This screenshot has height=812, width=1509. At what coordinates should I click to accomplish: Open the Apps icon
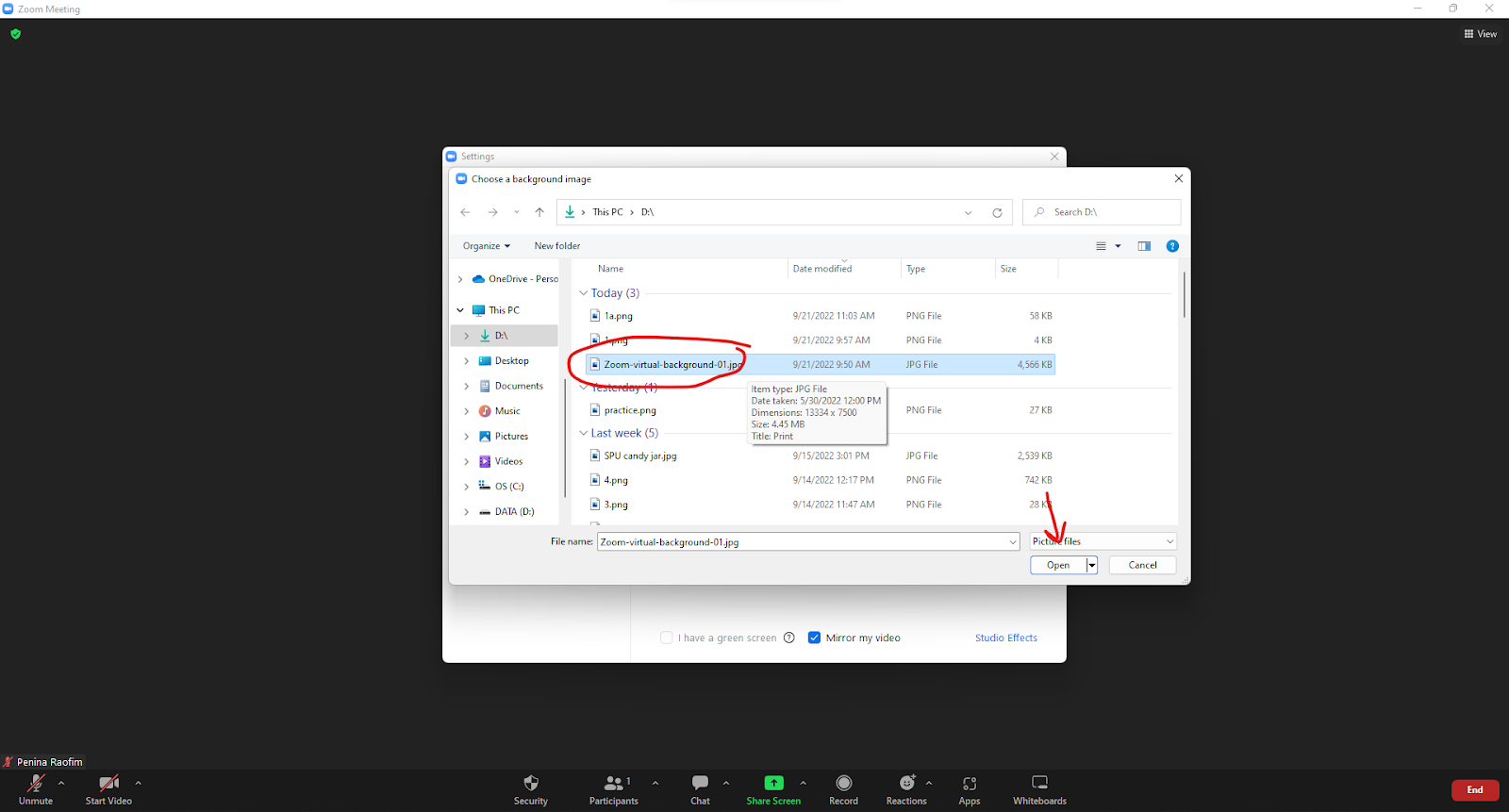point(970,783)
